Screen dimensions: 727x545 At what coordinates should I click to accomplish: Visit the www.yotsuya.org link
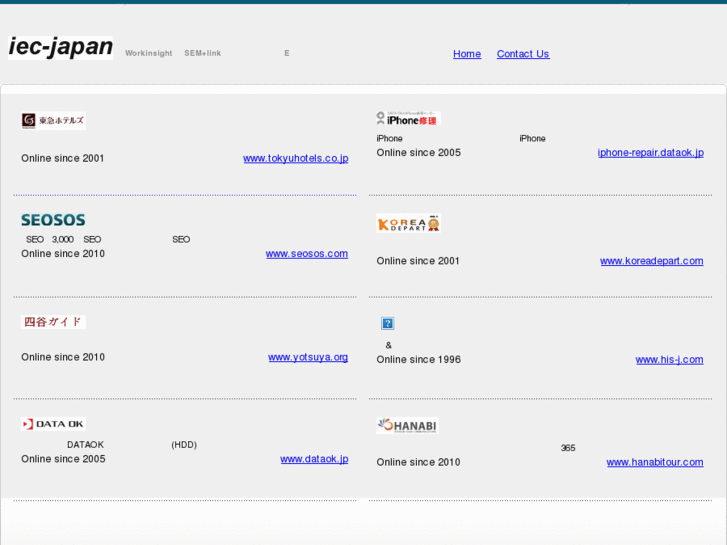308,357
